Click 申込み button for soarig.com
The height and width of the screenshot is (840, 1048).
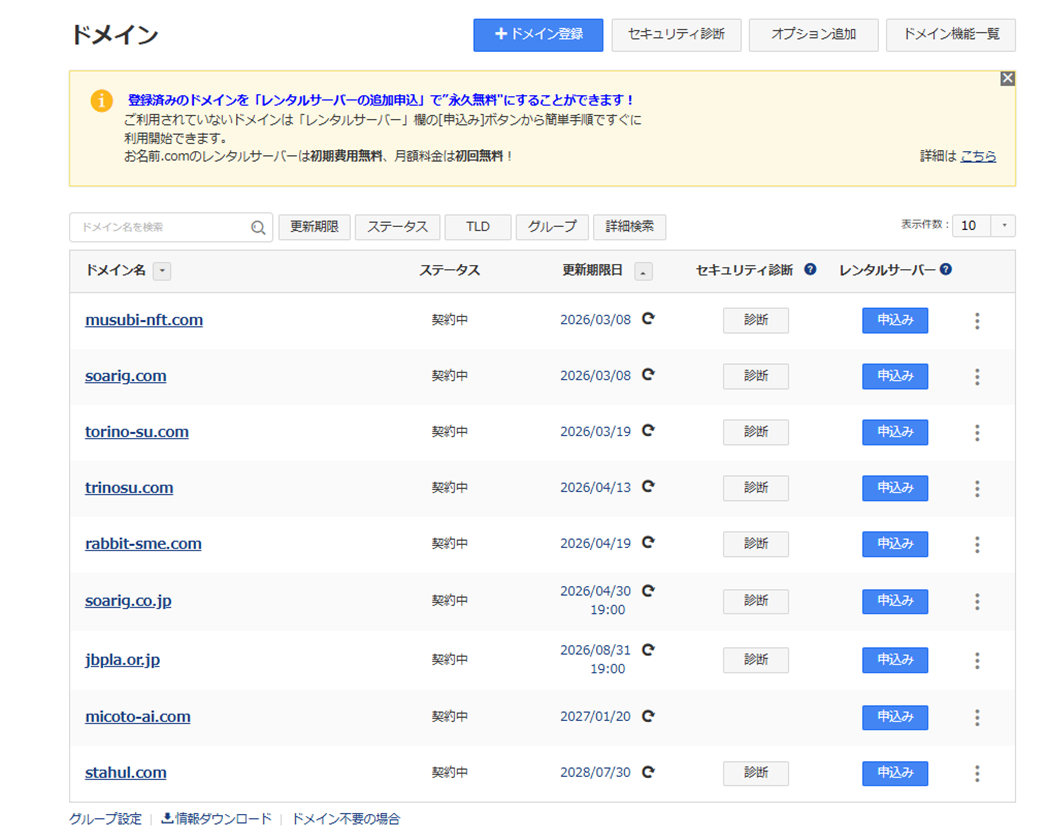(895, 376)
